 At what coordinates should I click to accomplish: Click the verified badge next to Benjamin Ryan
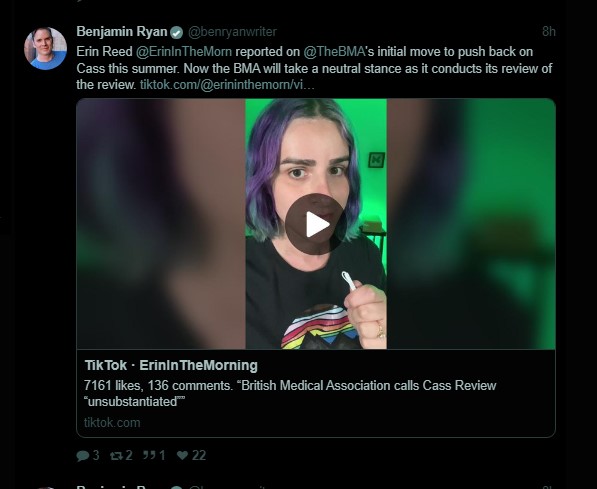176,33
